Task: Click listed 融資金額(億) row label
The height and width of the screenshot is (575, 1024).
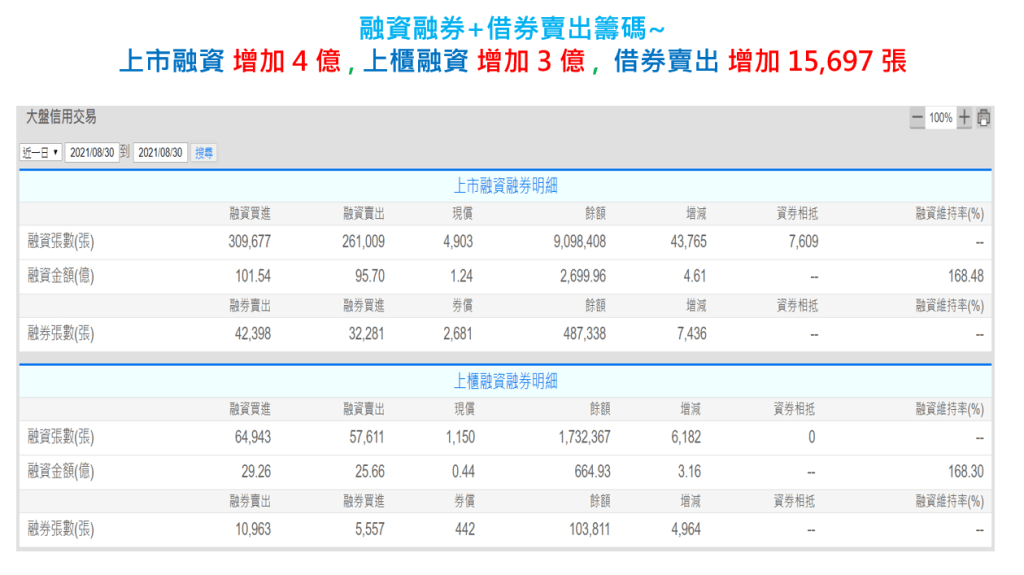Action: 61,276
